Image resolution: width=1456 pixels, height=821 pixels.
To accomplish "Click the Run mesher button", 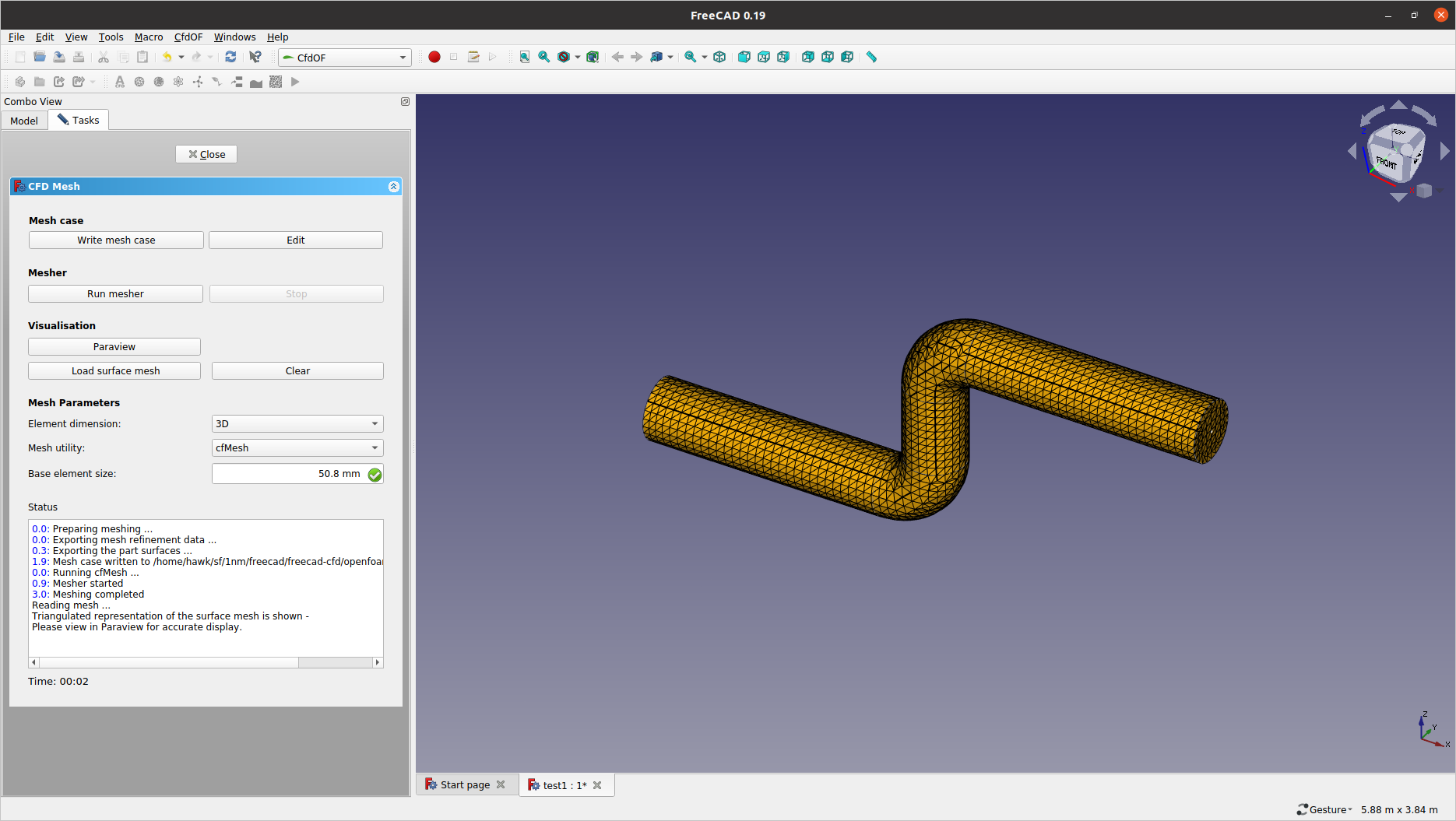I will [x=115, y=294].
